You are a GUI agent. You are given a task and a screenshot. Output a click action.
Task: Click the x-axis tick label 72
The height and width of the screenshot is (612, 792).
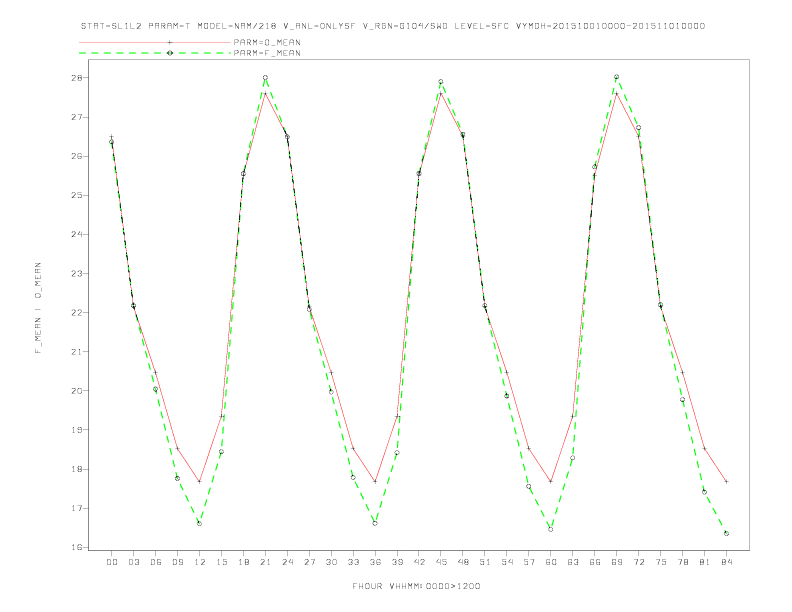[638, 562]
